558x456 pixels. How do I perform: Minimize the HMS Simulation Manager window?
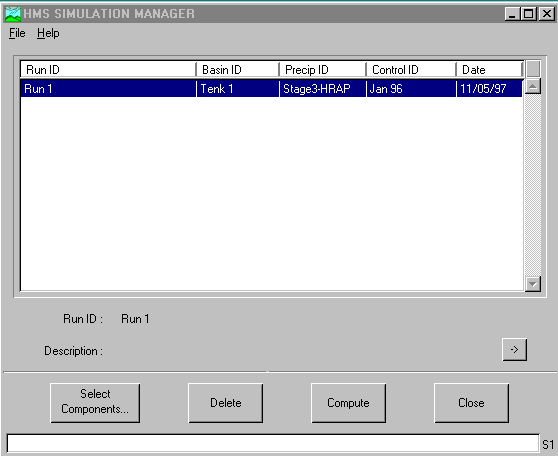coord(512,14)
